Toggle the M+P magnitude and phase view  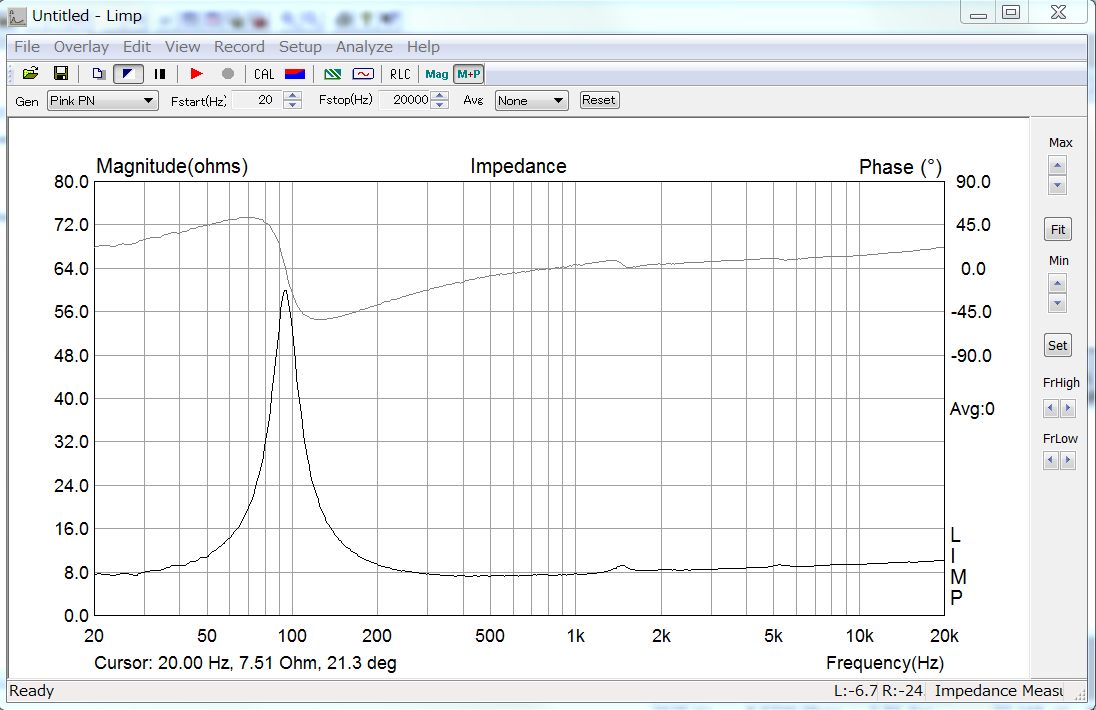(x=468, y=74)
